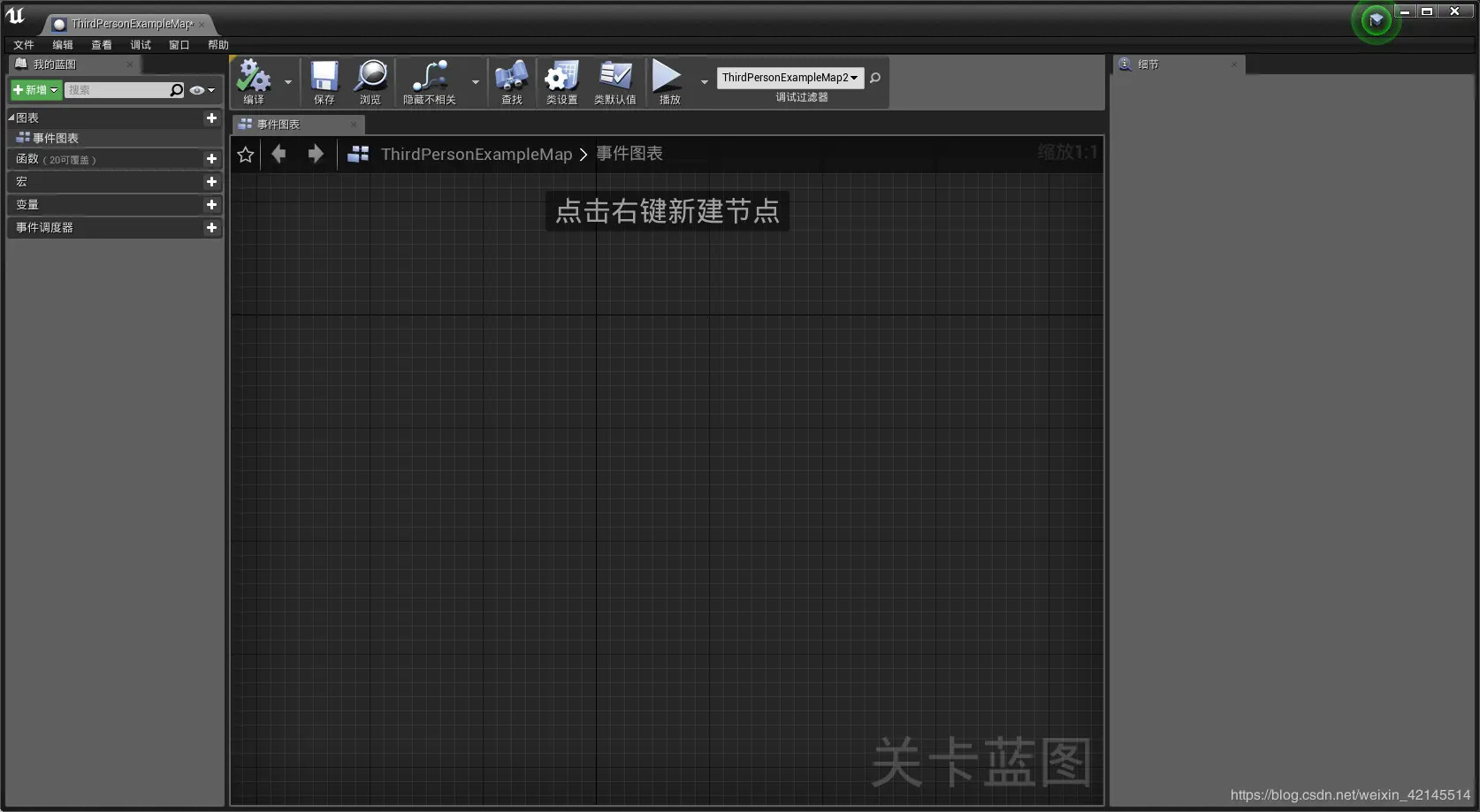This screenshot has height=812, width=1480.
Task: Select 事件图表 item in graph tree
Action: tap(115, 138)
